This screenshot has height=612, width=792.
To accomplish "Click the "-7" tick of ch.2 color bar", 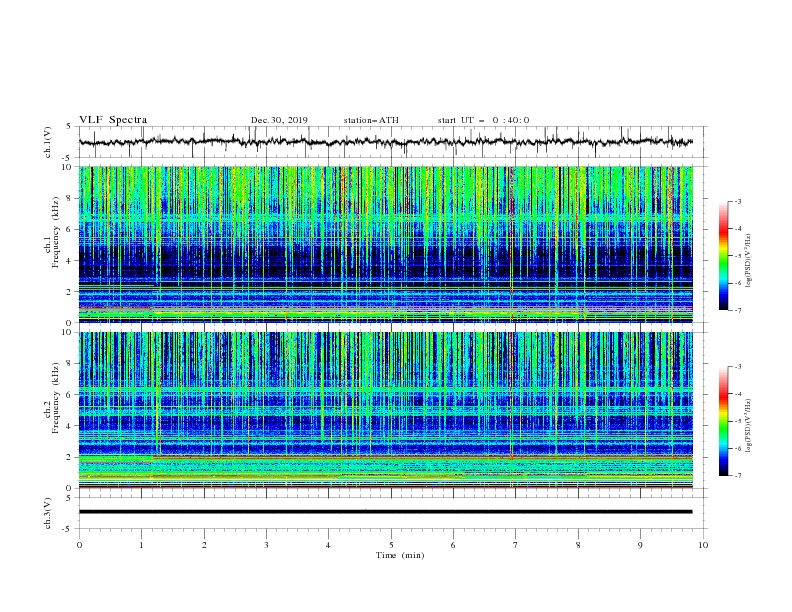I will tap(737, 476).
